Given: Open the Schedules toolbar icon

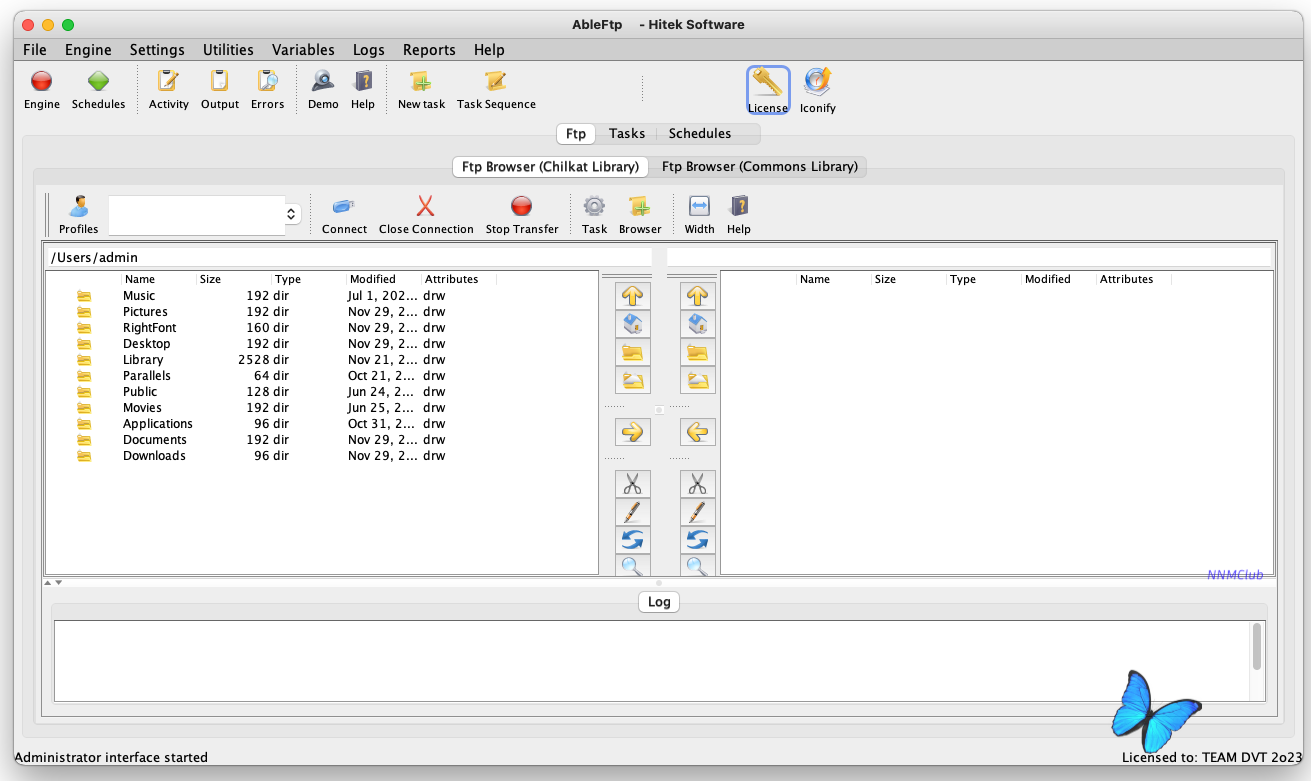Looking at the screenshot, I should pos(98,81).
